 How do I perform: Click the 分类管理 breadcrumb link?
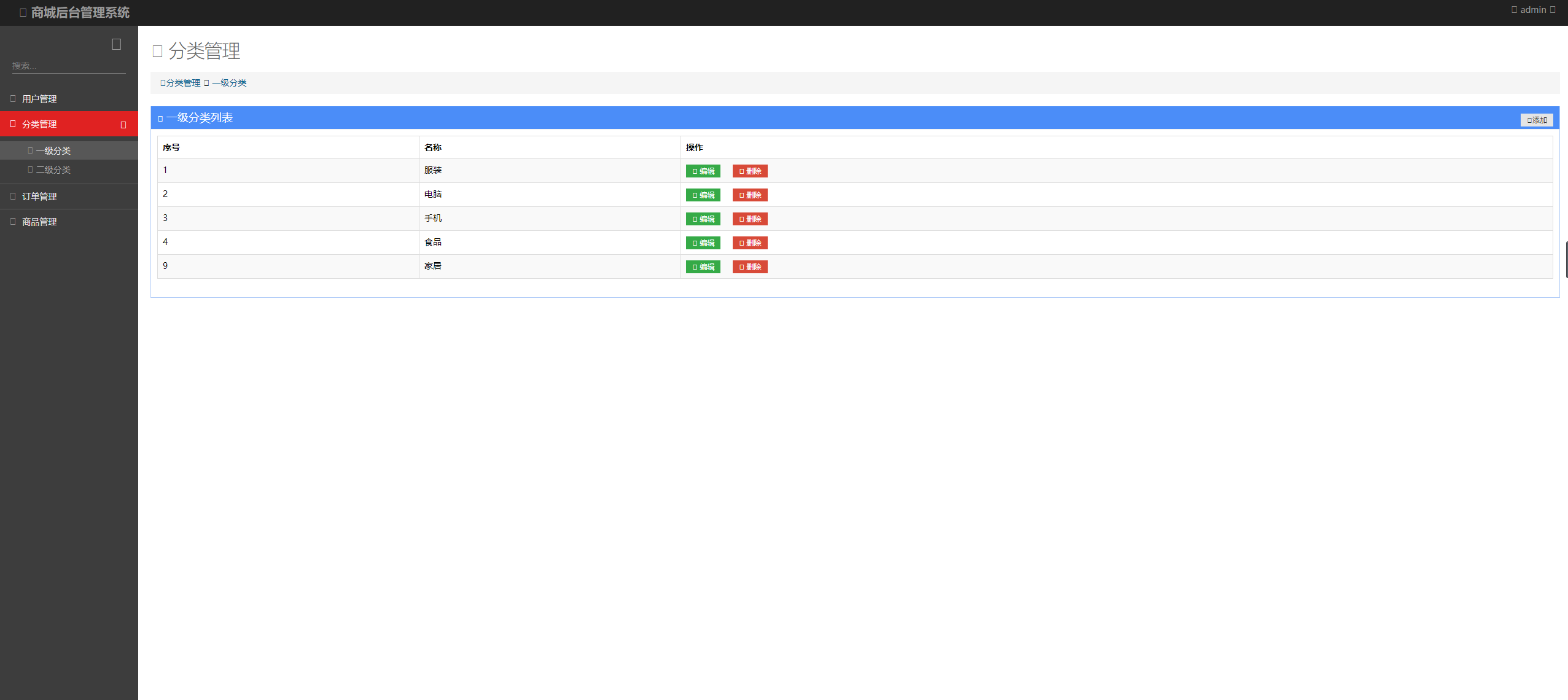pyautogui.click(x=182, y=84)
